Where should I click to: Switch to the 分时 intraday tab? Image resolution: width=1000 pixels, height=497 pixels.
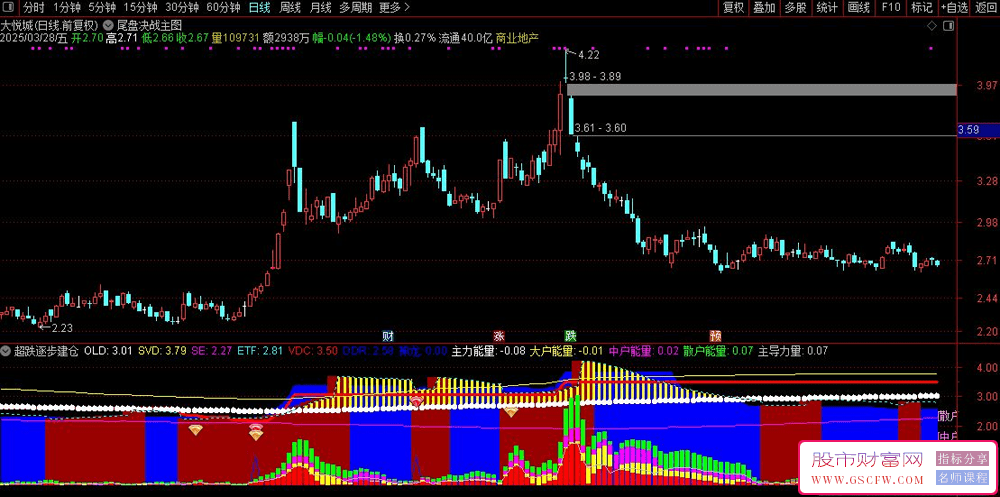click(33, 8)
